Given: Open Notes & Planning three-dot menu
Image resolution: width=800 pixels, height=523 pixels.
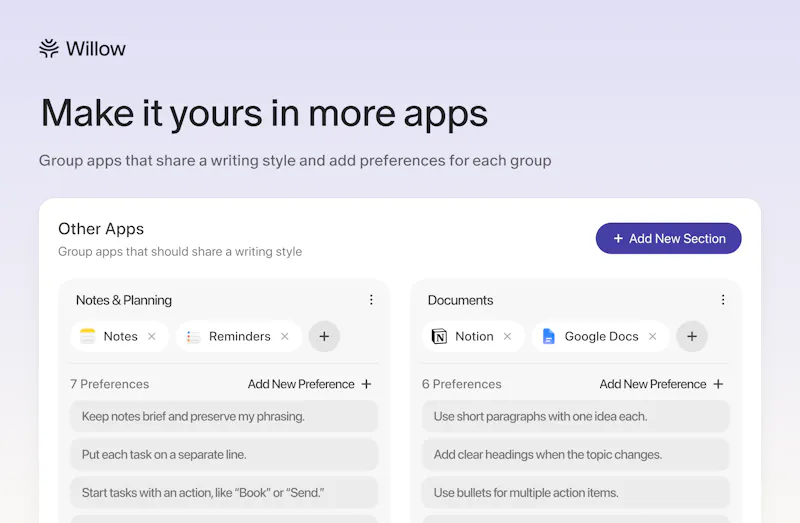Looking at the screenshot, I should click(371, 300).
